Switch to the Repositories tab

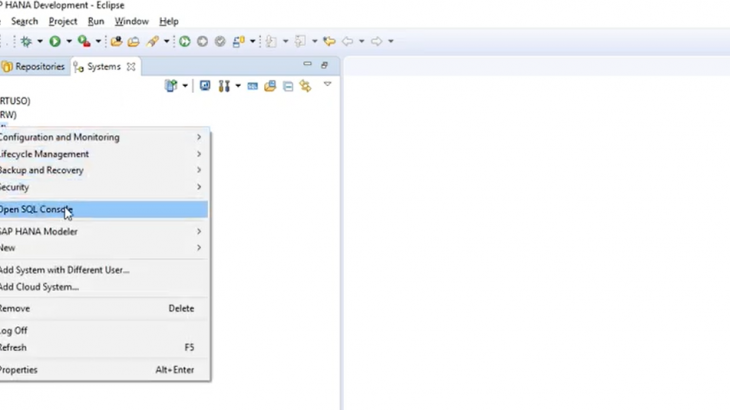click(x=34, y=67)
